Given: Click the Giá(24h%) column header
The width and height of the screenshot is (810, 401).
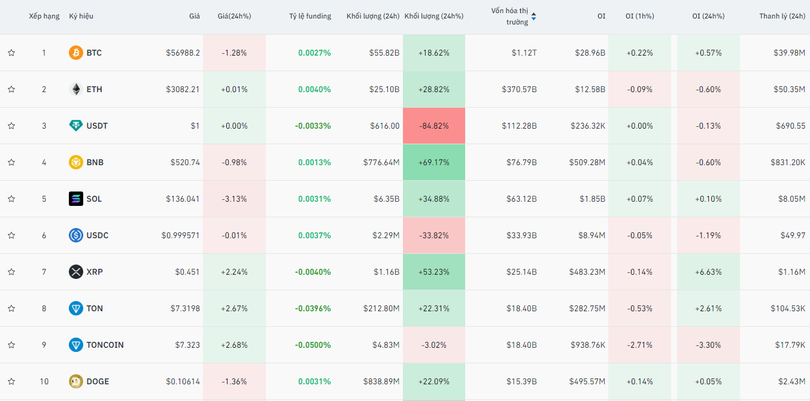Looking at the screenshot, I should 234,17.
